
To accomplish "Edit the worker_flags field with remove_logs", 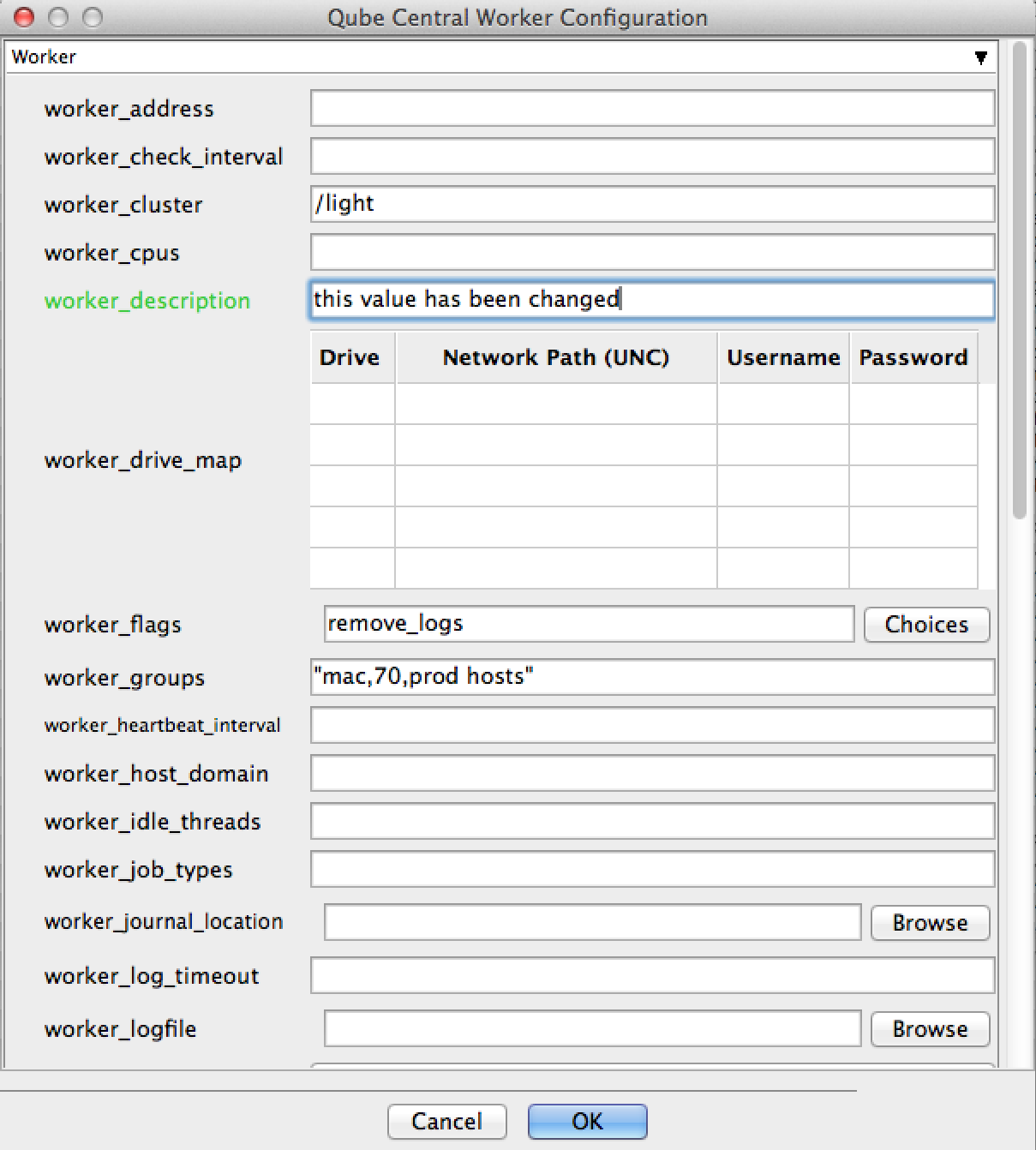I will [x=589, y=624].
